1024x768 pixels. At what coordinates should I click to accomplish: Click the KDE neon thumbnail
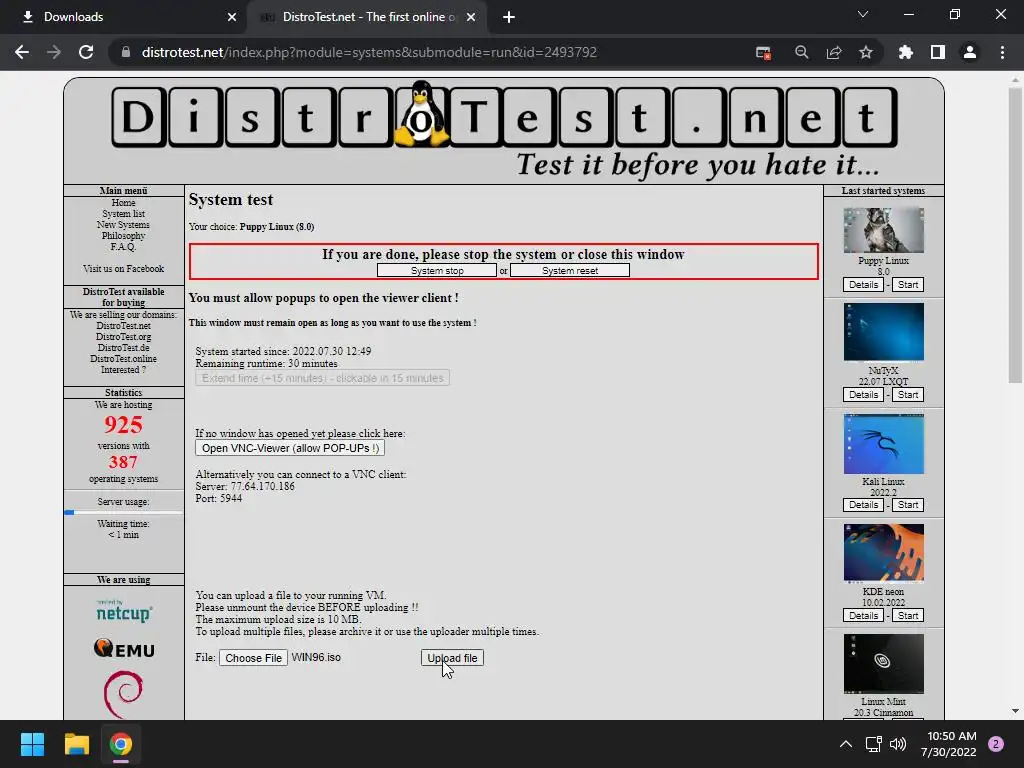click(x=884, y=553)
